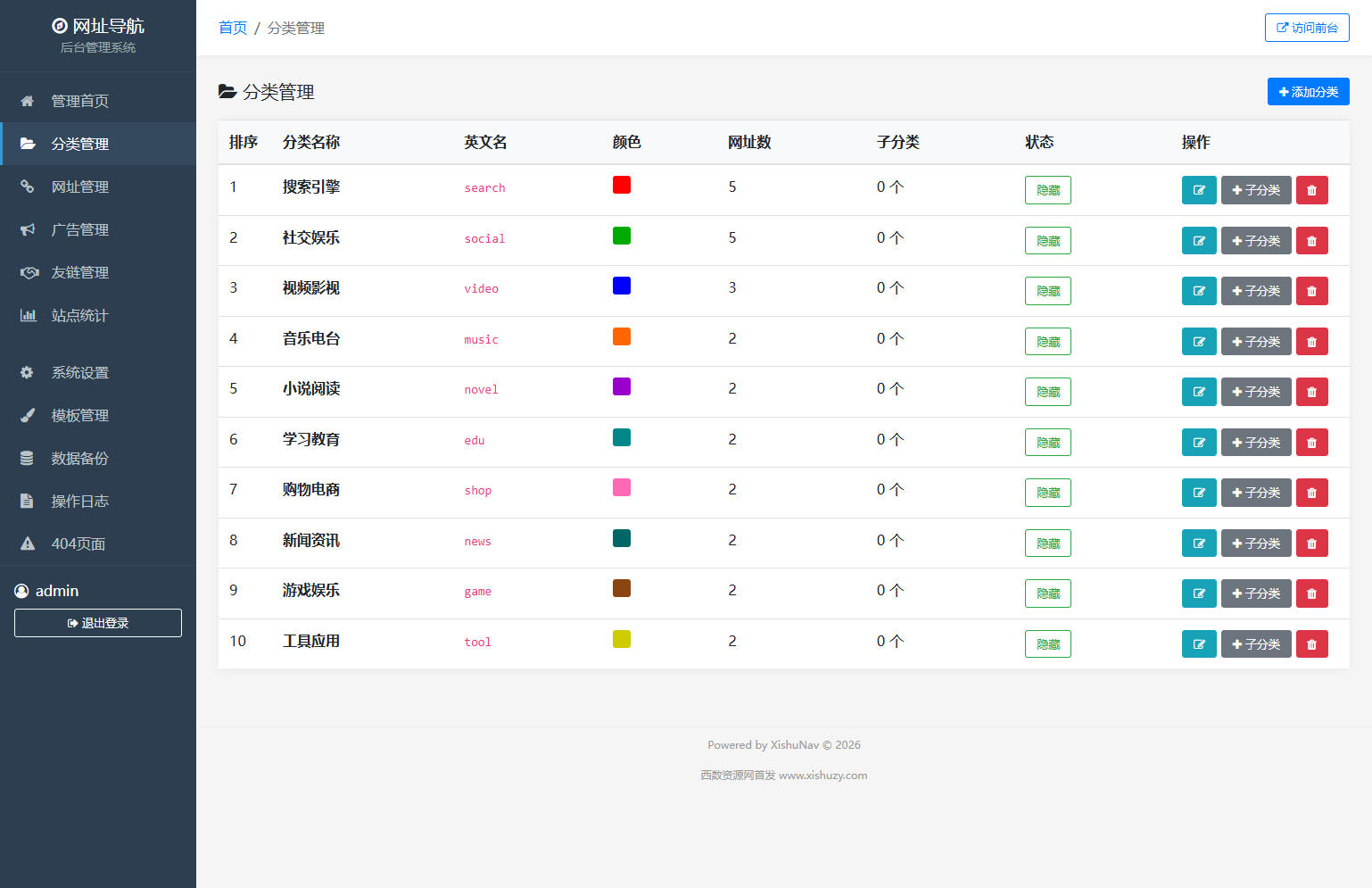Click the pink swatch for 购物电商

pos(622,487)
